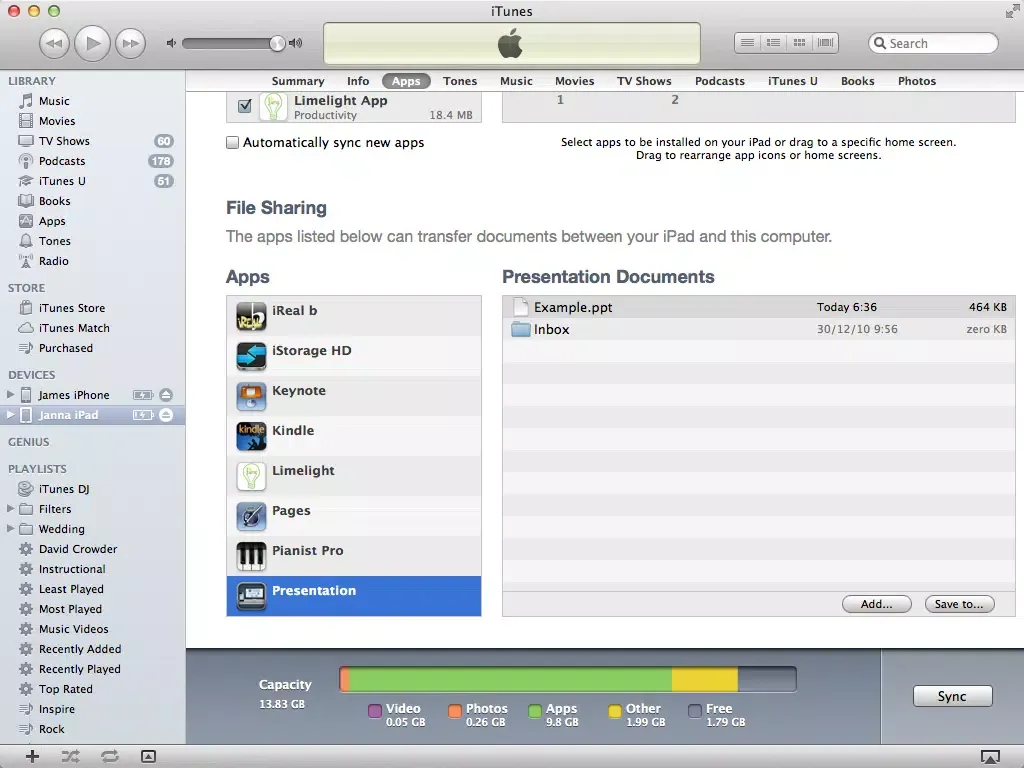Expand James iPhone device
The width and height of the screenshot is (1024, 768).
point(10,394)
